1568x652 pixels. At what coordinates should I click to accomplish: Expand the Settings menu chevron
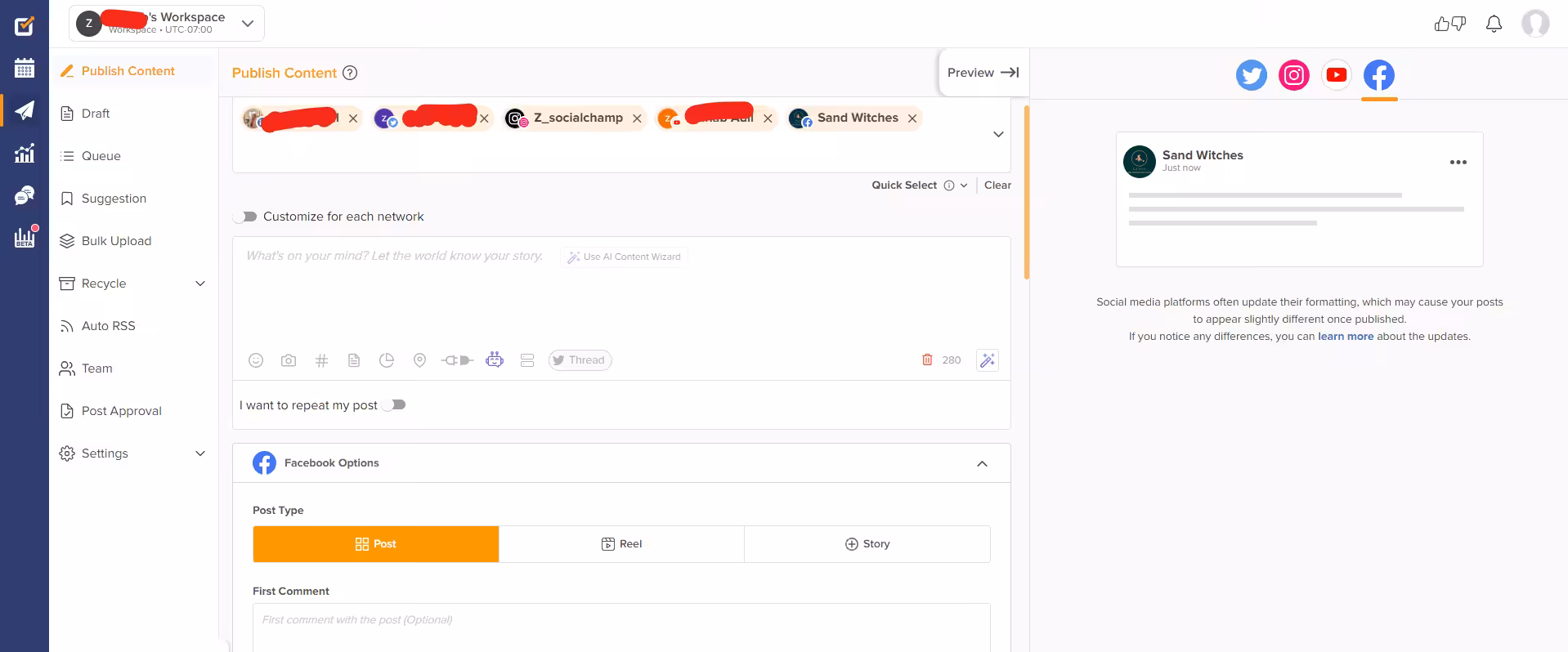(x=200, y=453)
